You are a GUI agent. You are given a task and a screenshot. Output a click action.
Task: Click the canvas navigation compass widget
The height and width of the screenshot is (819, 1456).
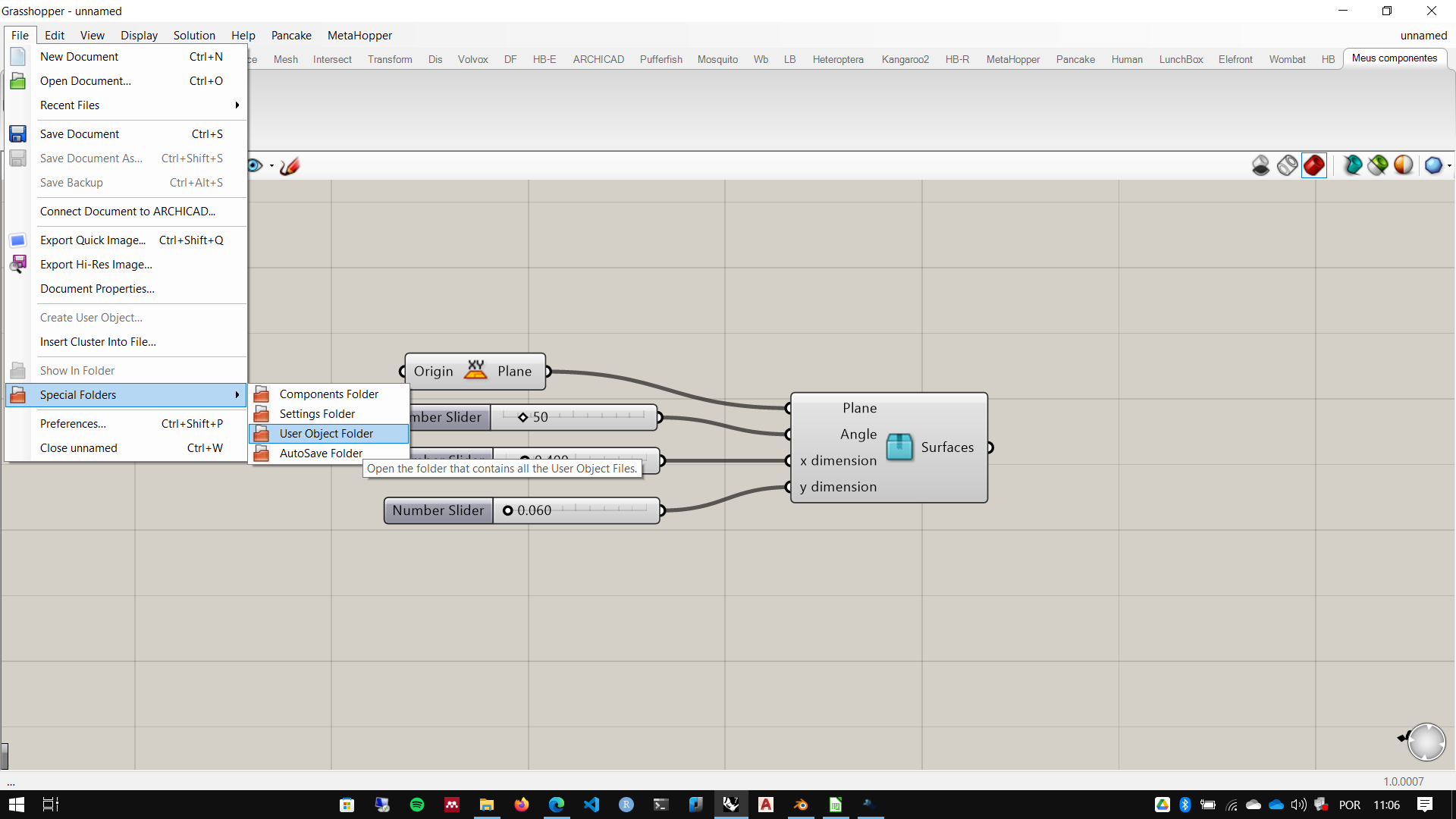coord(1426,741)
